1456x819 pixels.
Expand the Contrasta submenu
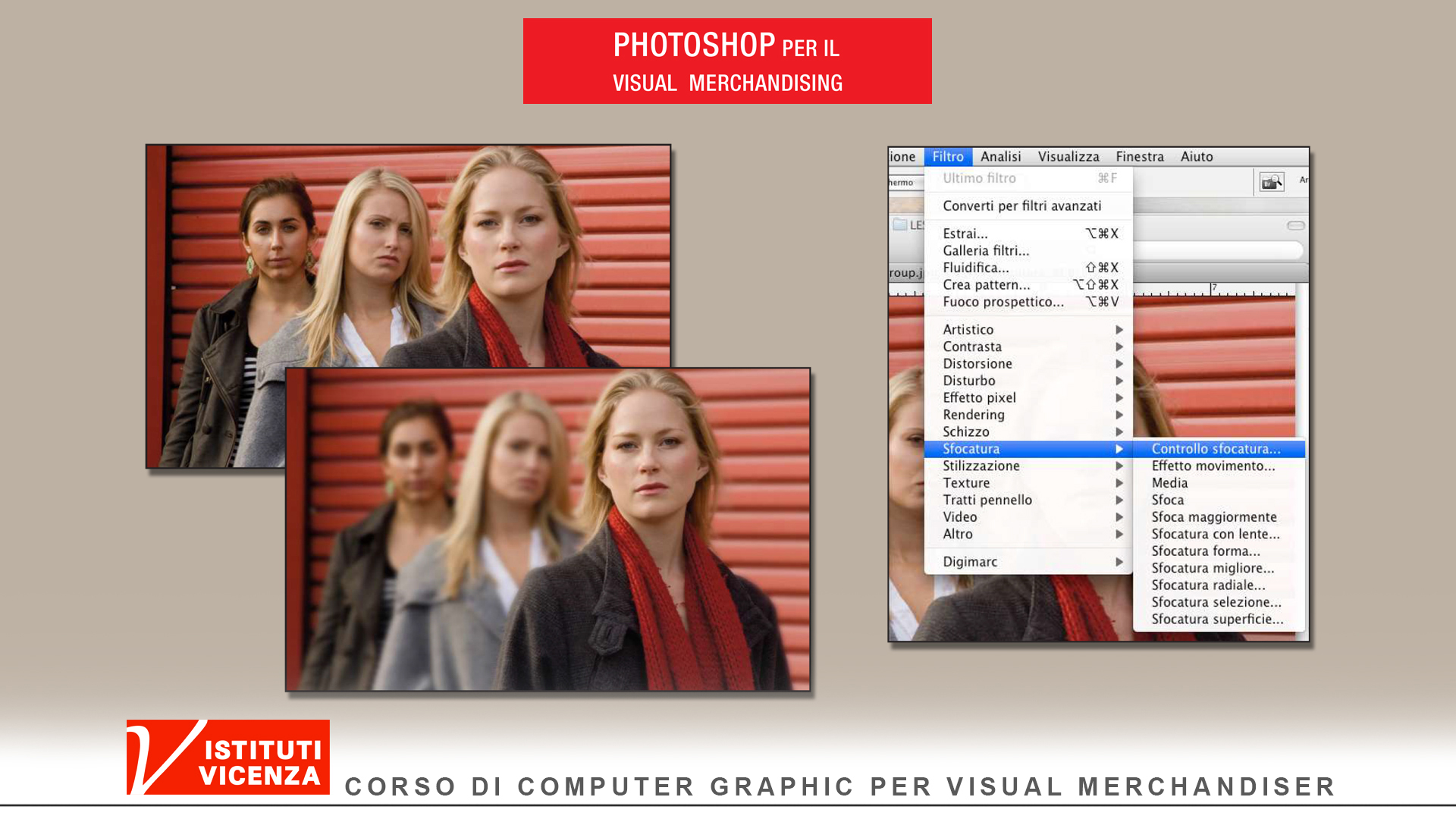tap(1028, 347)
